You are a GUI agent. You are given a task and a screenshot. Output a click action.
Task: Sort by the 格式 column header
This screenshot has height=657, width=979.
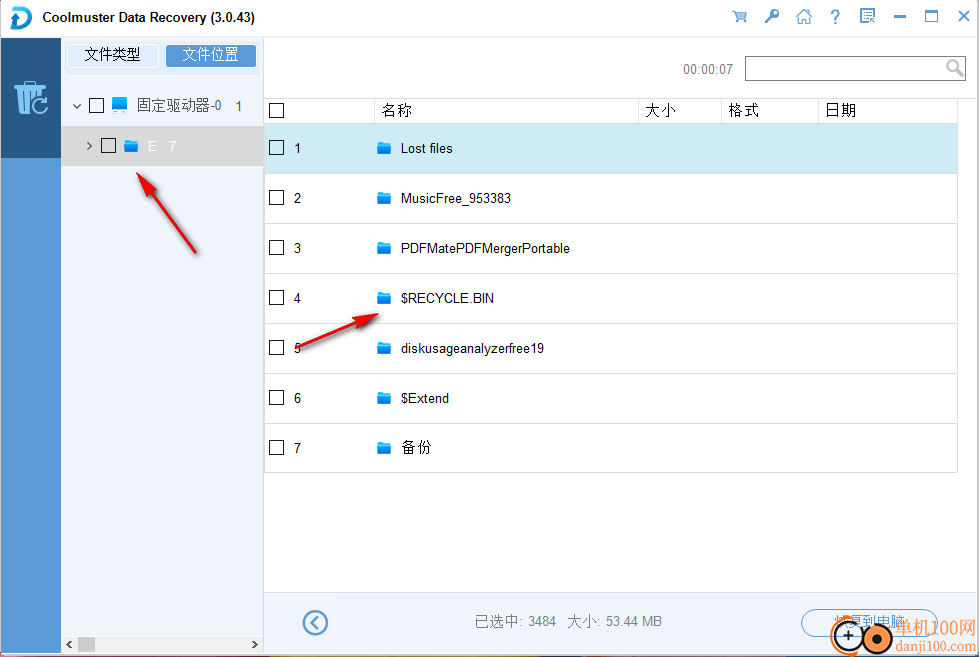point(770,111)
